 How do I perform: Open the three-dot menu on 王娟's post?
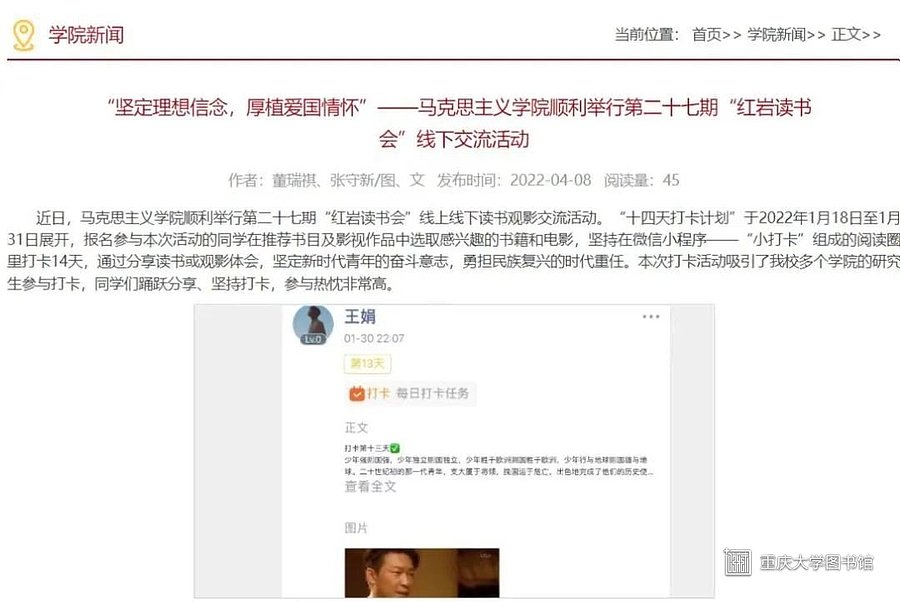651,317
